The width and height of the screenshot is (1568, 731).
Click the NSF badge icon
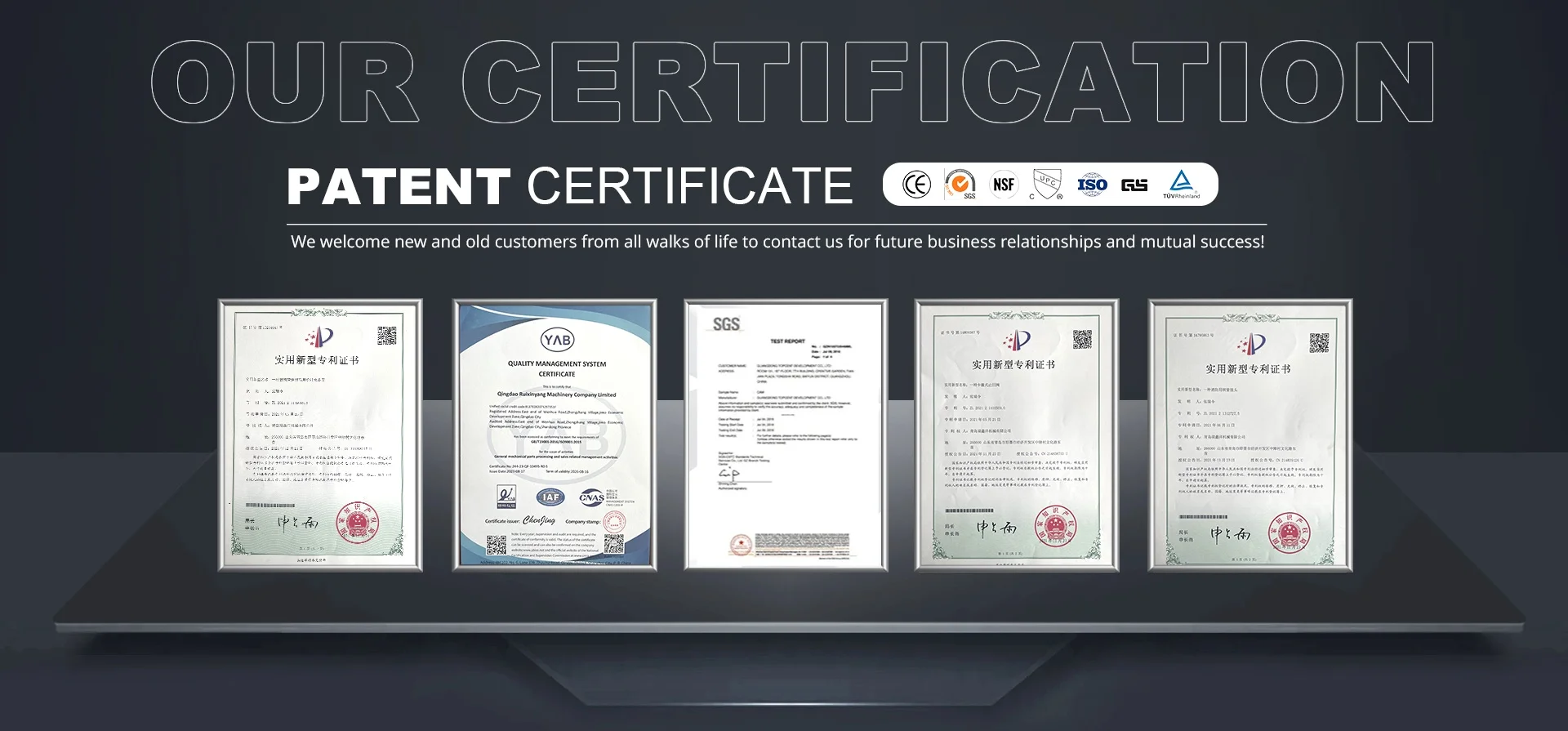coord(1004,185)
